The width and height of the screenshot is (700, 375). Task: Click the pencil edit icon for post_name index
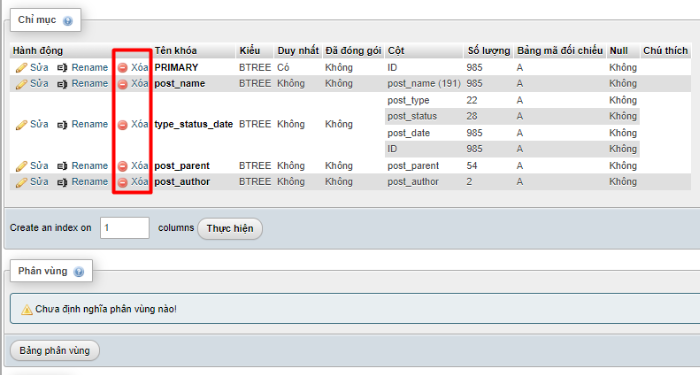21,84
